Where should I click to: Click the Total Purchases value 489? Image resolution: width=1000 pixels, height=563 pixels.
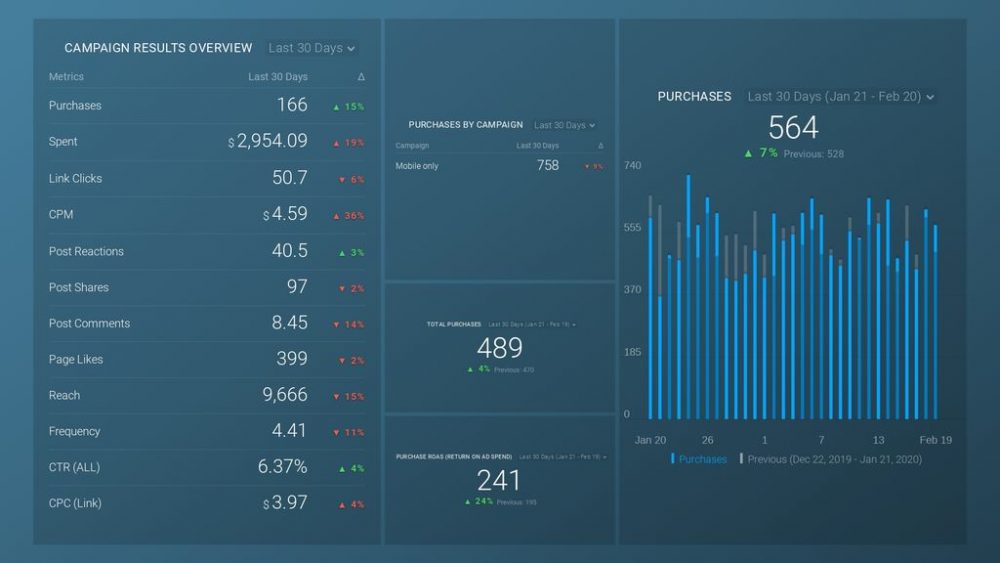[x=499, y=348]
